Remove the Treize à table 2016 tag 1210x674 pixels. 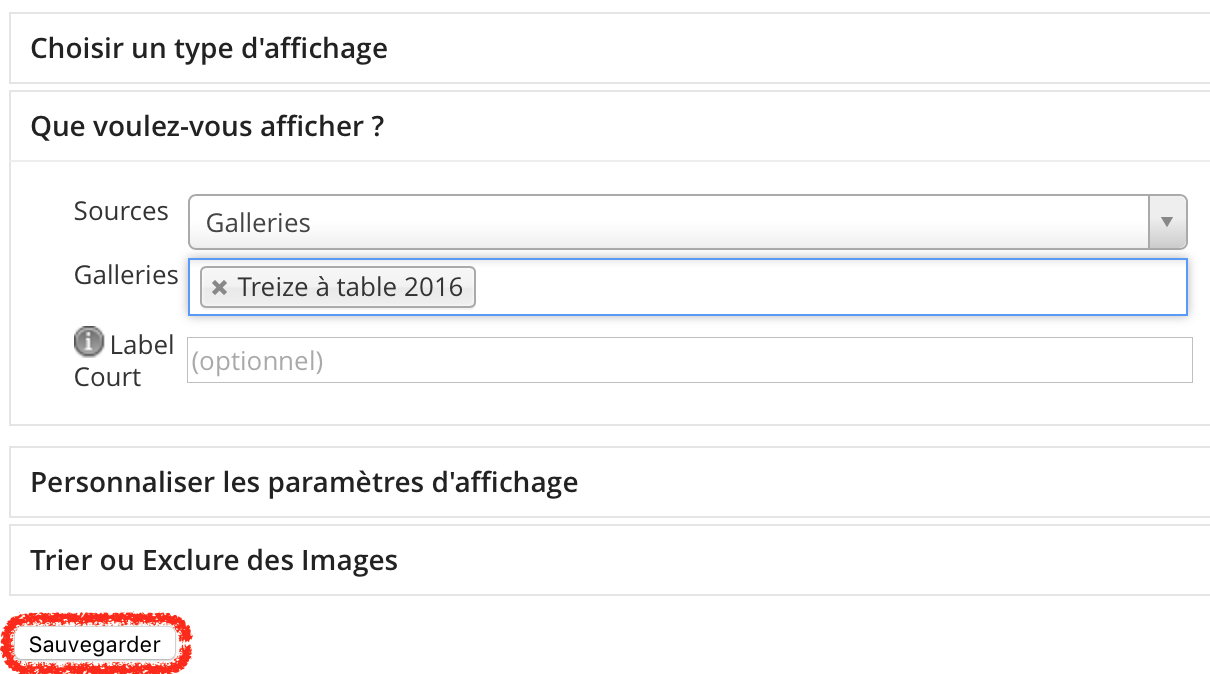coord(220,288)
